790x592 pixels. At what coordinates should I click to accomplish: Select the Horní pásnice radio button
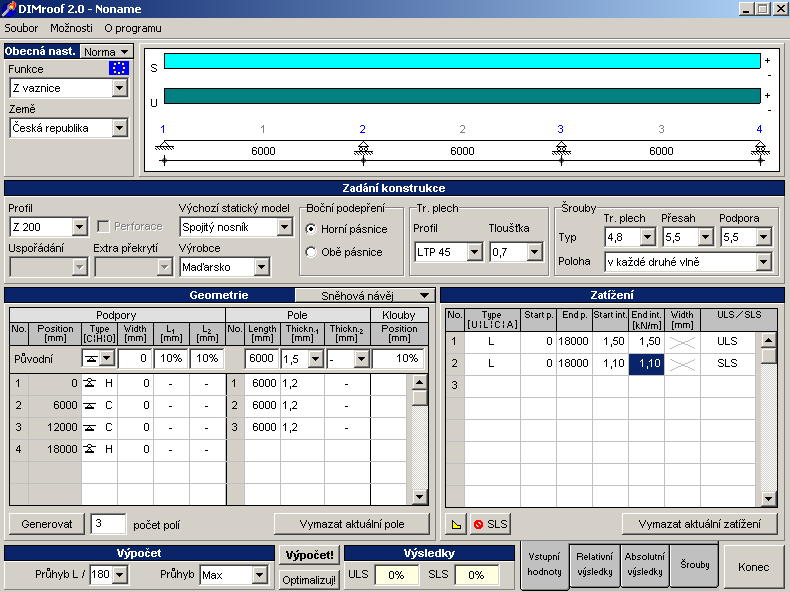311,229
